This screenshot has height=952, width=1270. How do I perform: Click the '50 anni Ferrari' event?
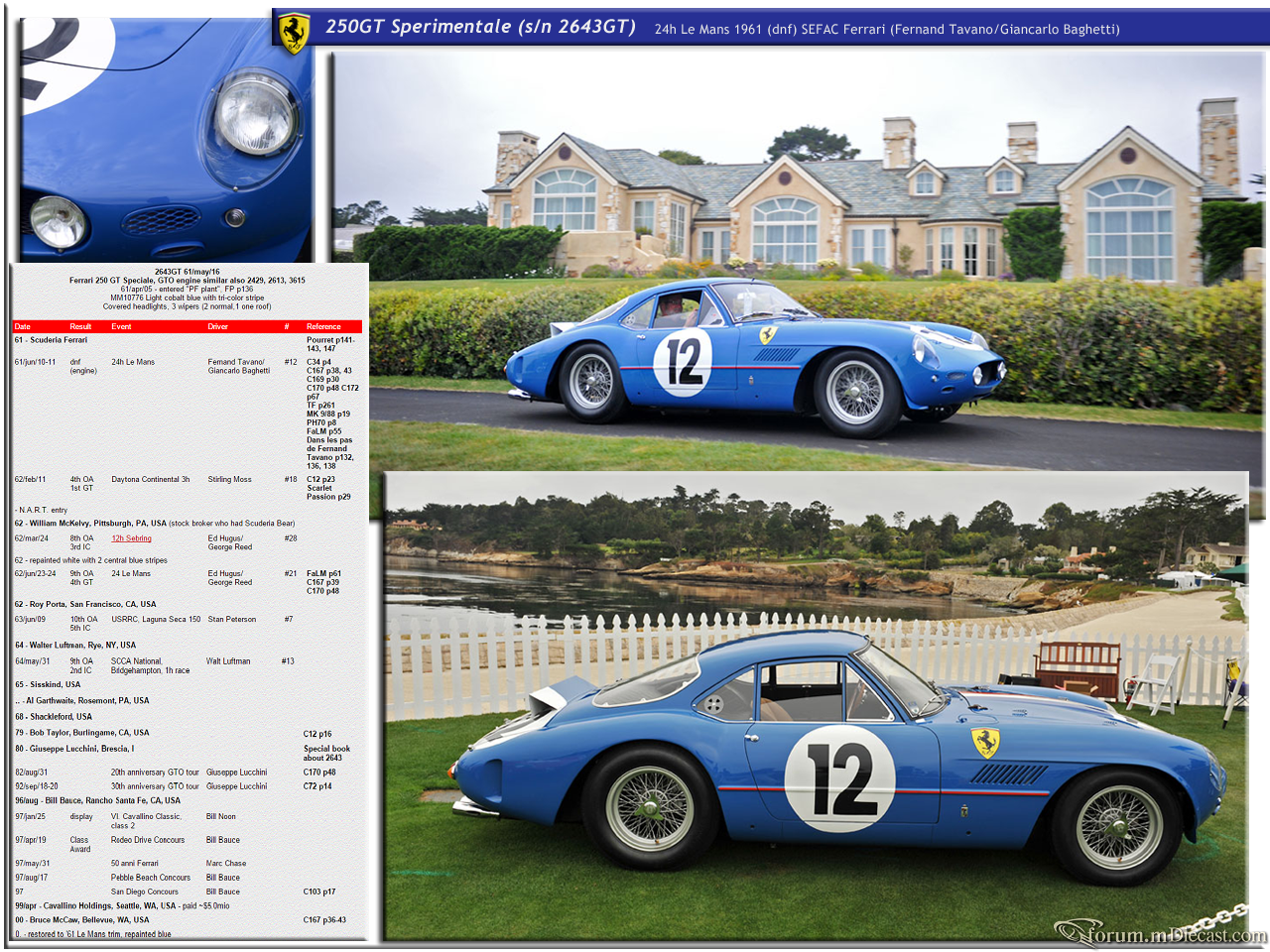[x=134, y=863]
